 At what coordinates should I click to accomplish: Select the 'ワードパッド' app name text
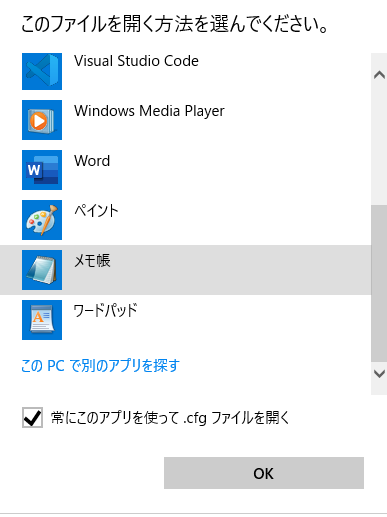105,311
